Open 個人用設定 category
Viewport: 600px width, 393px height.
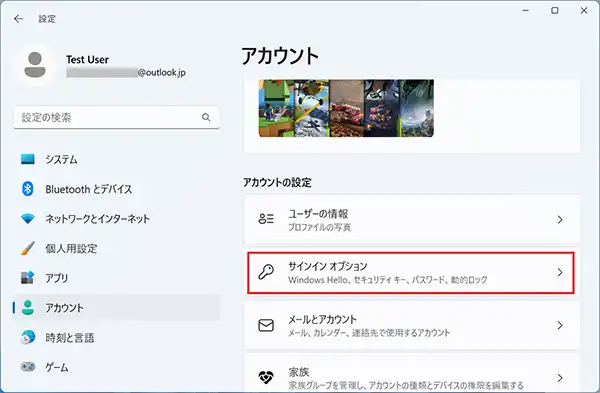tap(117, 248)
